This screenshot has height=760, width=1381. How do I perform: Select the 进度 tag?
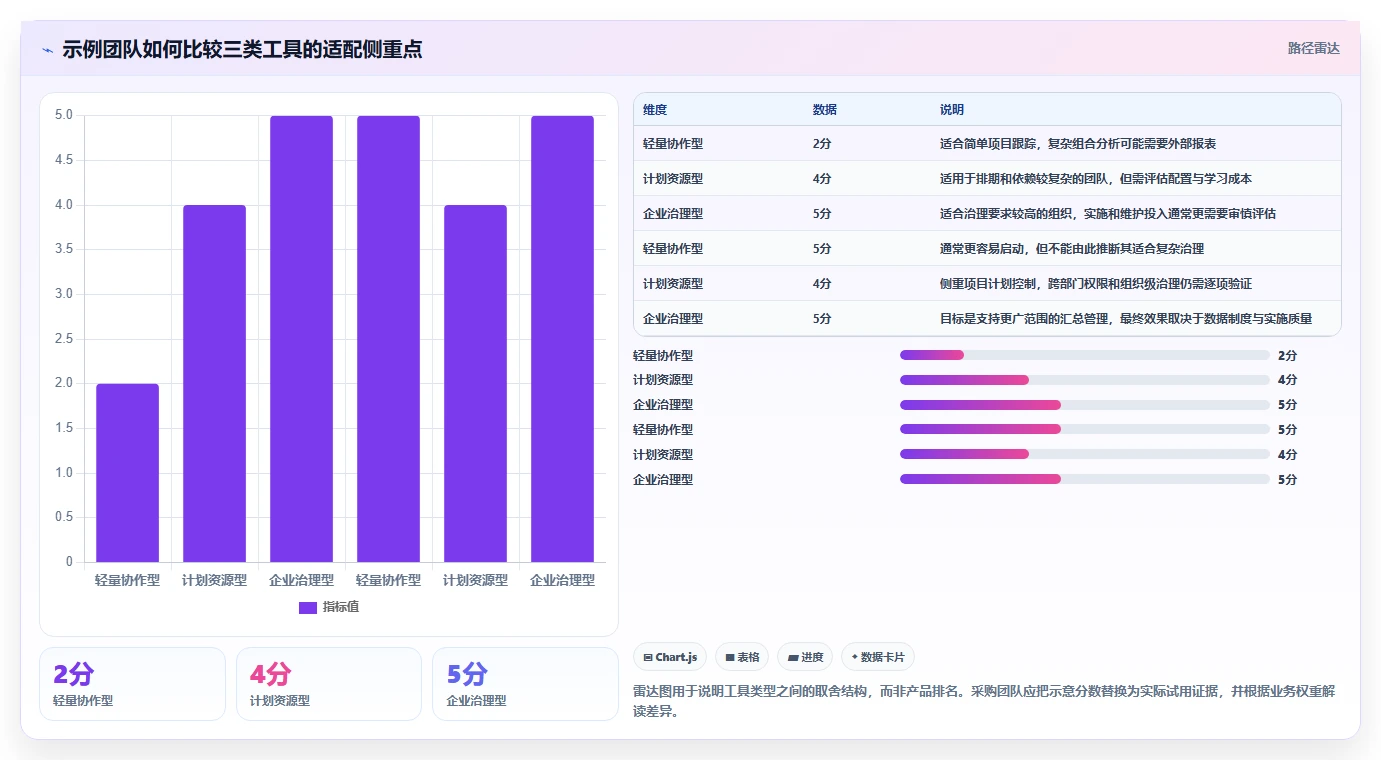point(805,657)
